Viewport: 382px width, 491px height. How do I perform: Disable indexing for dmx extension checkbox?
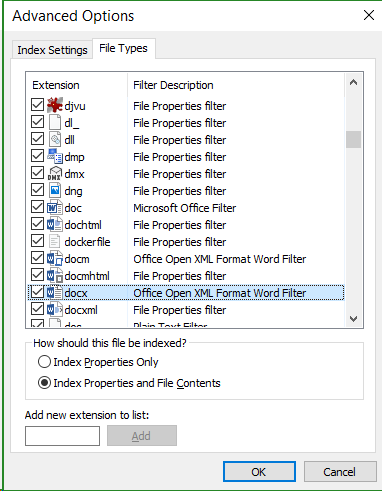(x=37, y=172)
